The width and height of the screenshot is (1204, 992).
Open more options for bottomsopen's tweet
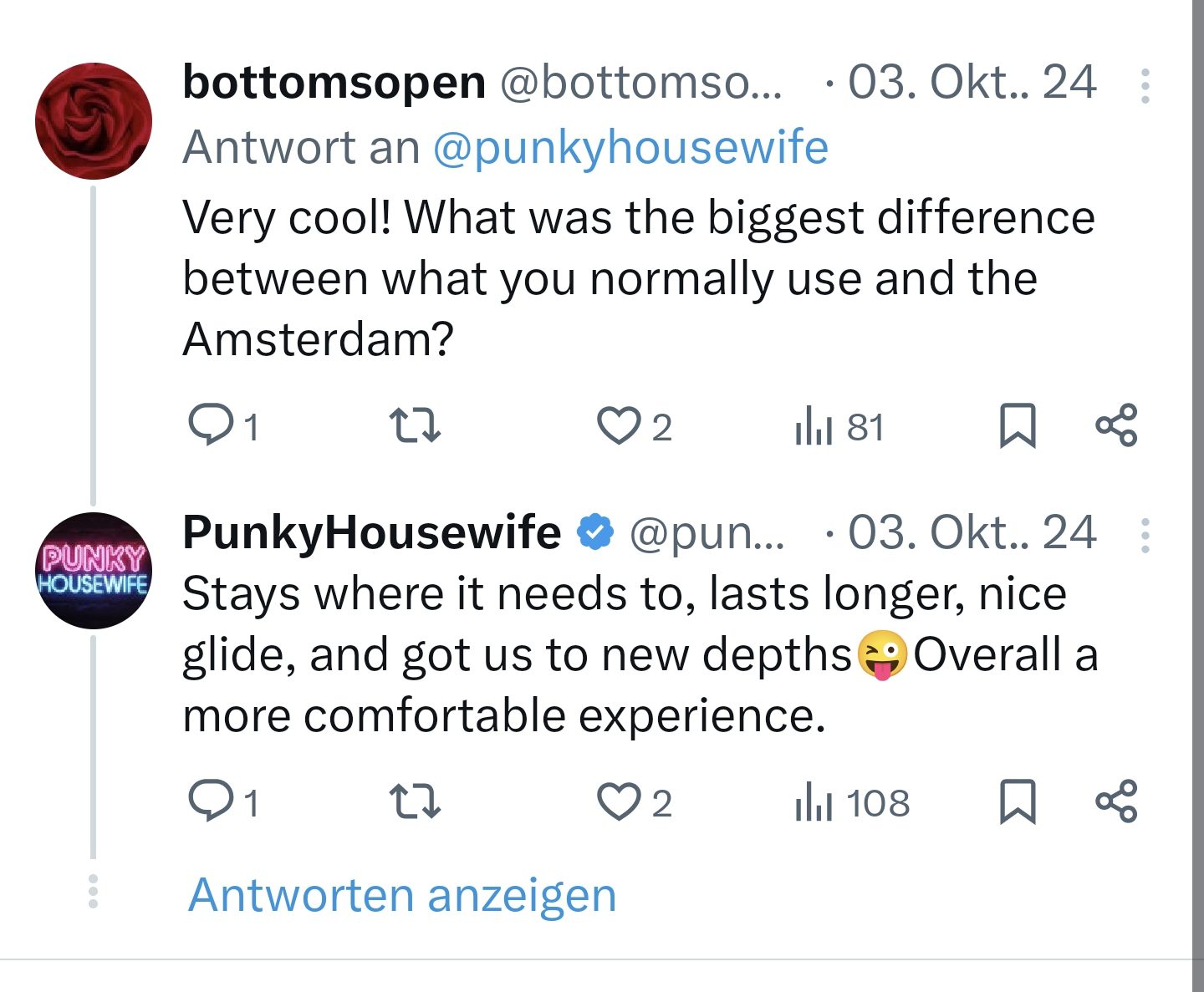pyautogui.click(x=1145, y=86)
